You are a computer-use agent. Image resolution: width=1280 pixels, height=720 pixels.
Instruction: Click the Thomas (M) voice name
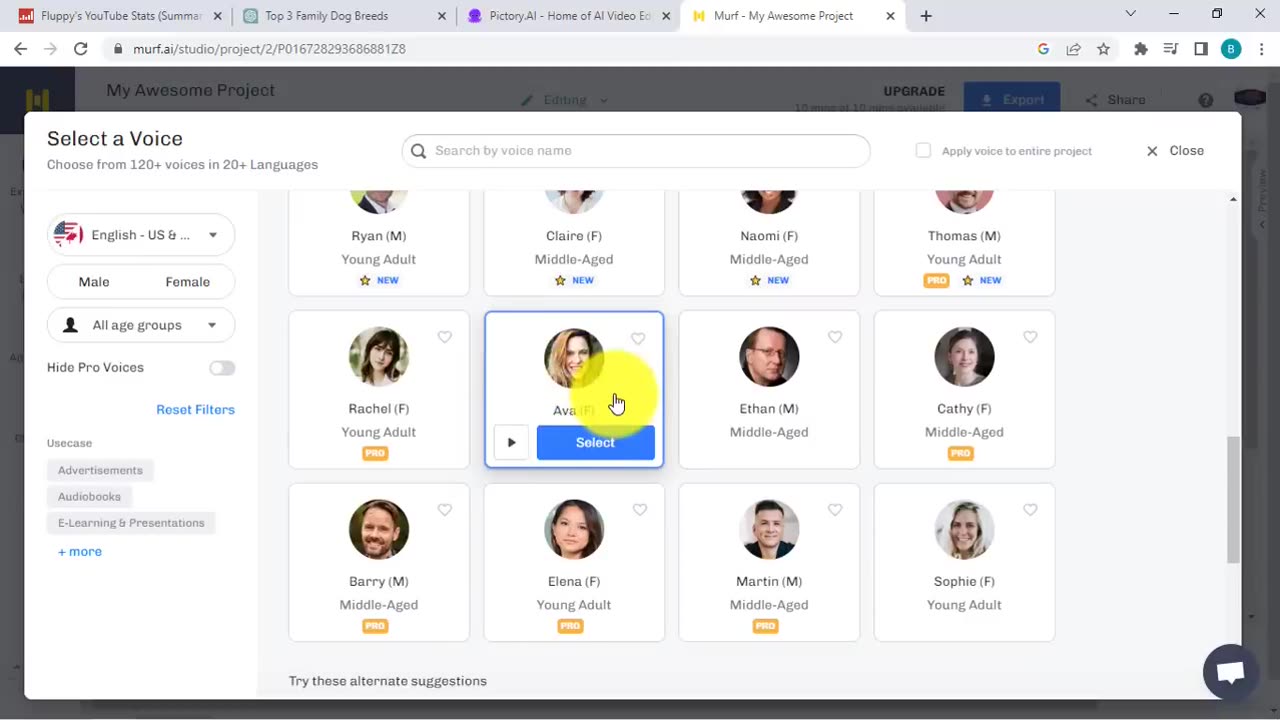pos(964,236)
